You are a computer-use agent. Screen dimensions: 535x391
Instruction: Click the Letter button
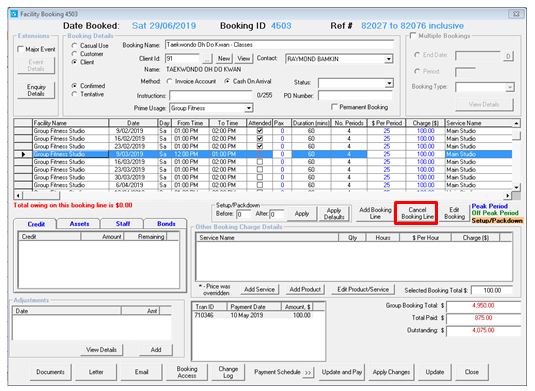(x=96, y=372)
